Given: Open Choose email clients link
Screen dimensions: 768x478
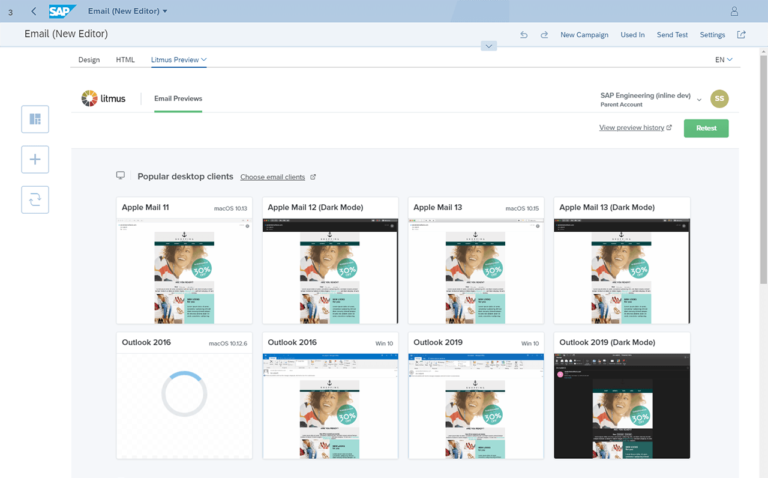Looking at the screenshot, I should coord(272,177).
